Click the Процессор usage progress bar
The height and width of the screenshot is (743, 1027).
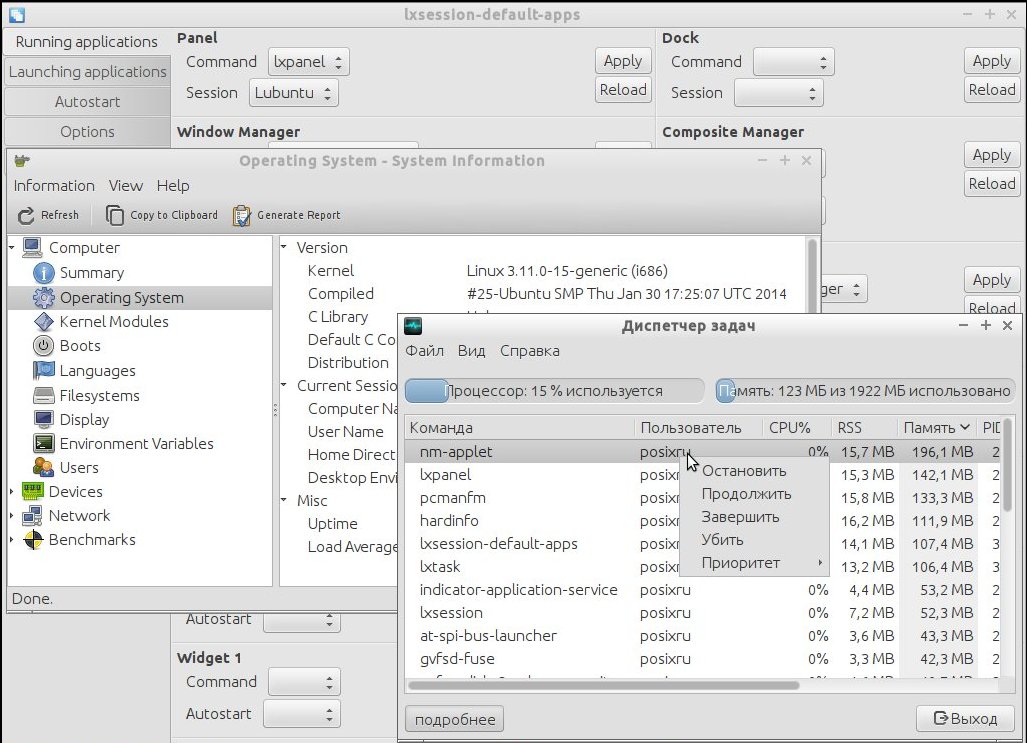pos(555,391)
